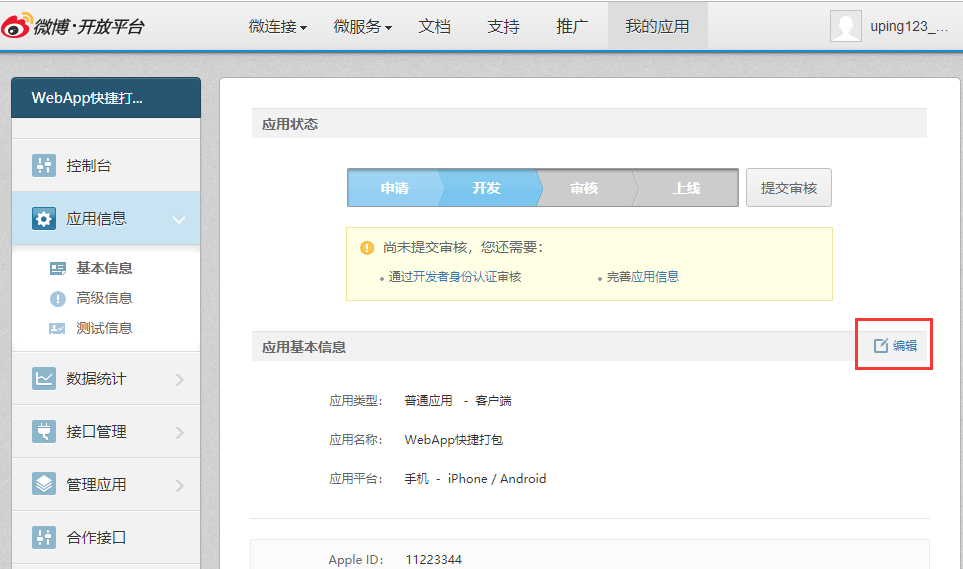The height and width of the screenshot is (569, 963).
Task: Open the 我的应用 tab
Action: (x=657, y=26)
